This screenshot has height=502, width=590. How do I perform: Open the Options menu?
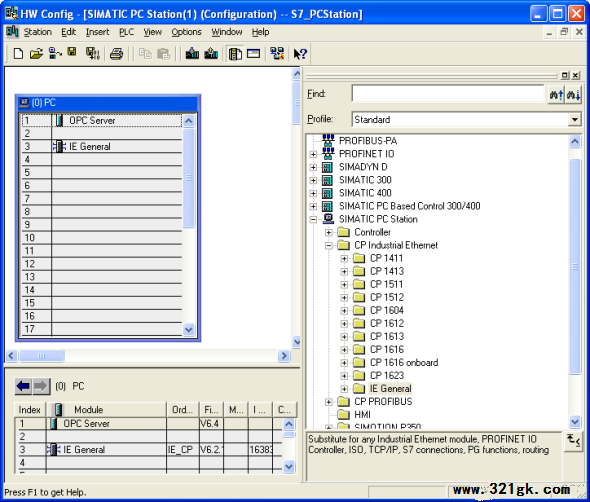point(186,32)
